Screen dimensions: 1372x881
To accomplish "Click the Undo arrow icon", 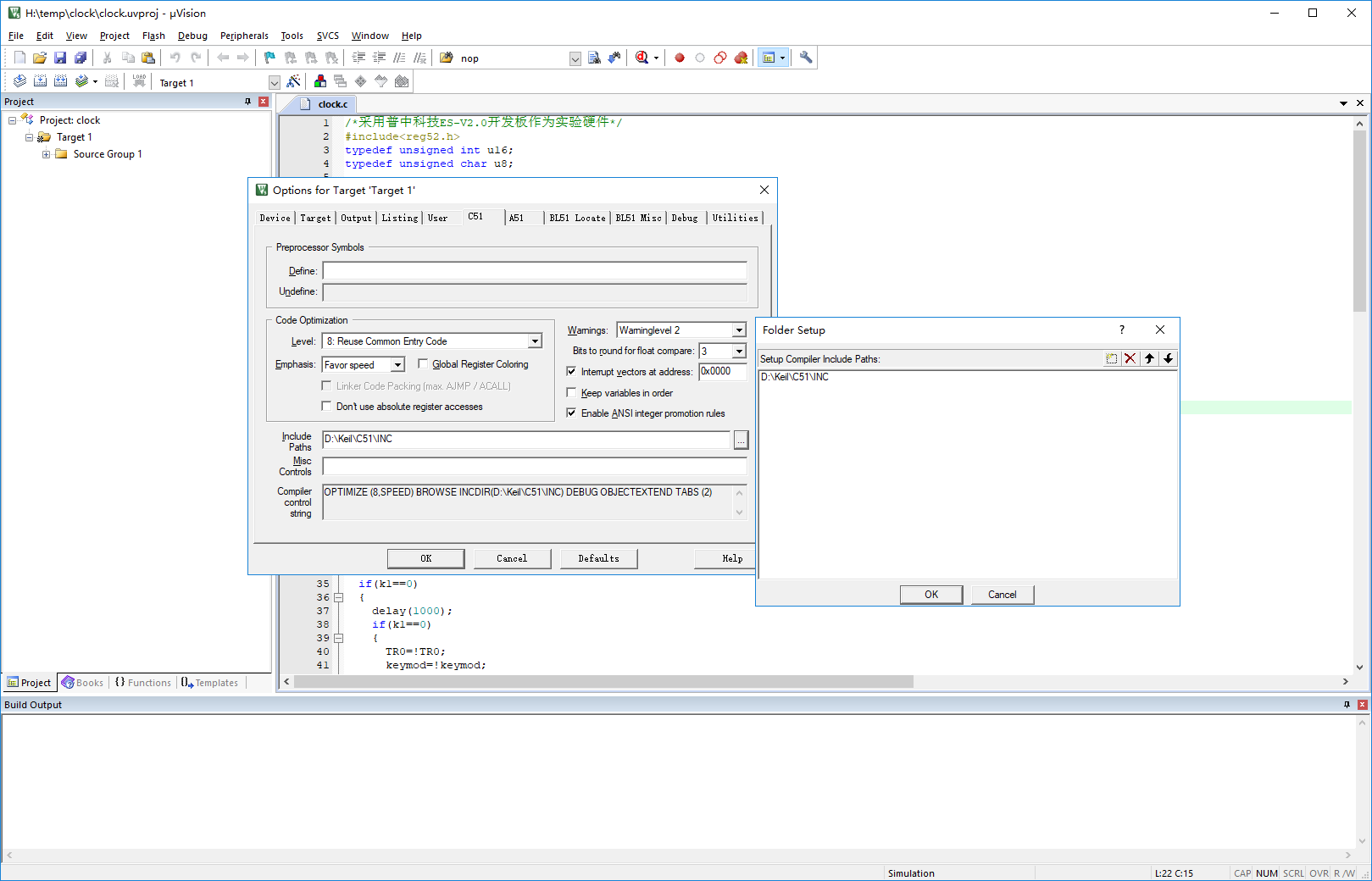I will [175, 58].
